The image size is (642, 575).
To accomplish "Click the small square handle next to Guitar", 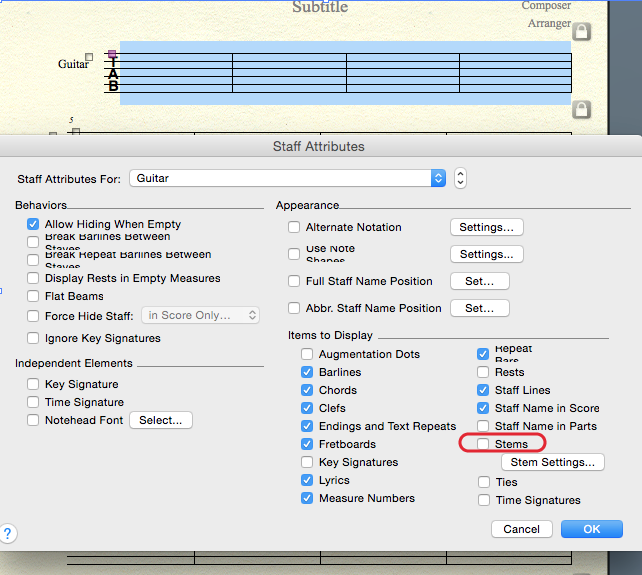I will click(89, 58).
